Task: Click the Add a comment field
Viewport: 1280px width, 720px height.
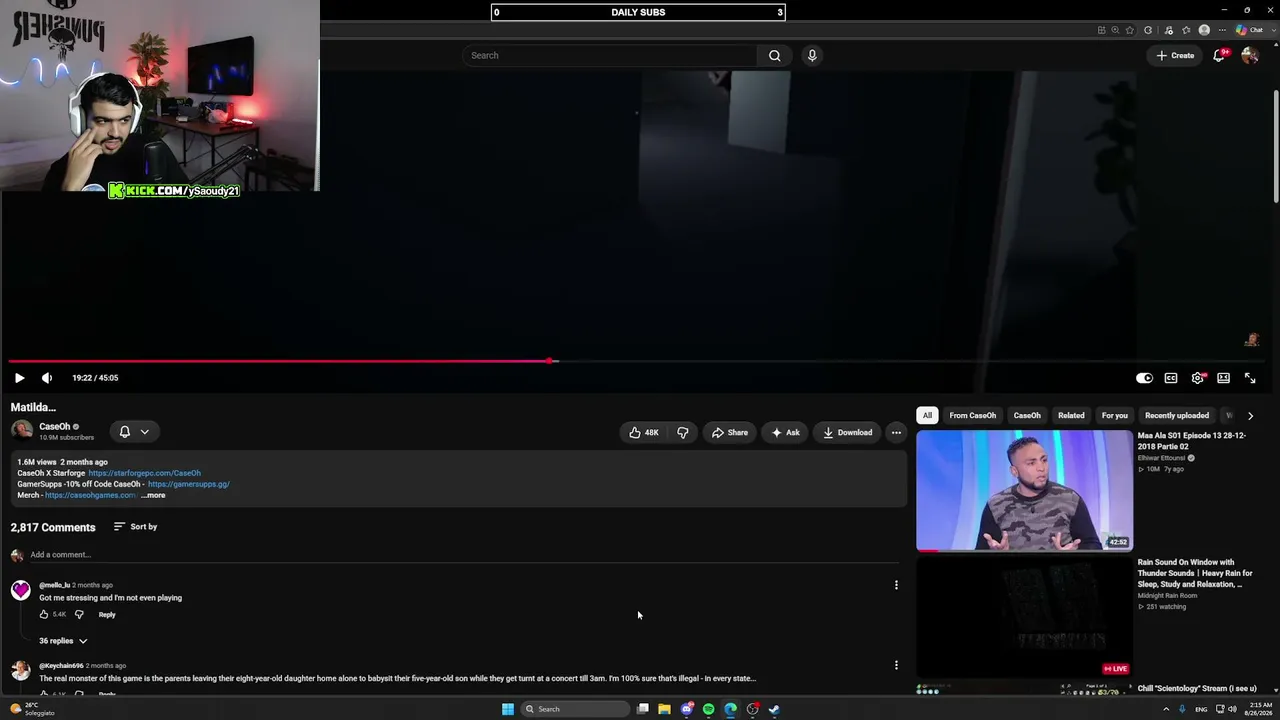Action: click(467, 554)
